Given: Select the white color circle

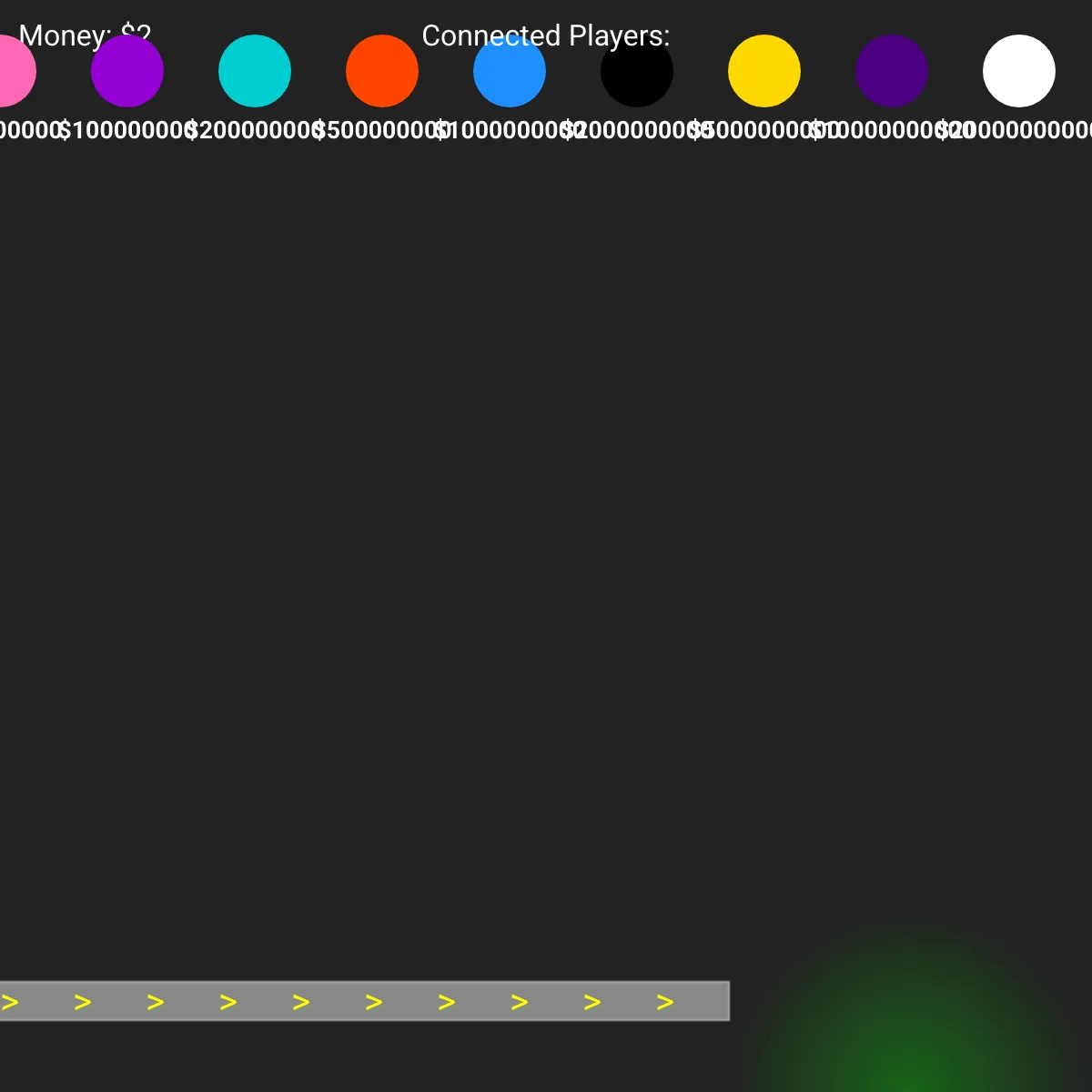Looking at the screenshot, I should (1019, 71).
